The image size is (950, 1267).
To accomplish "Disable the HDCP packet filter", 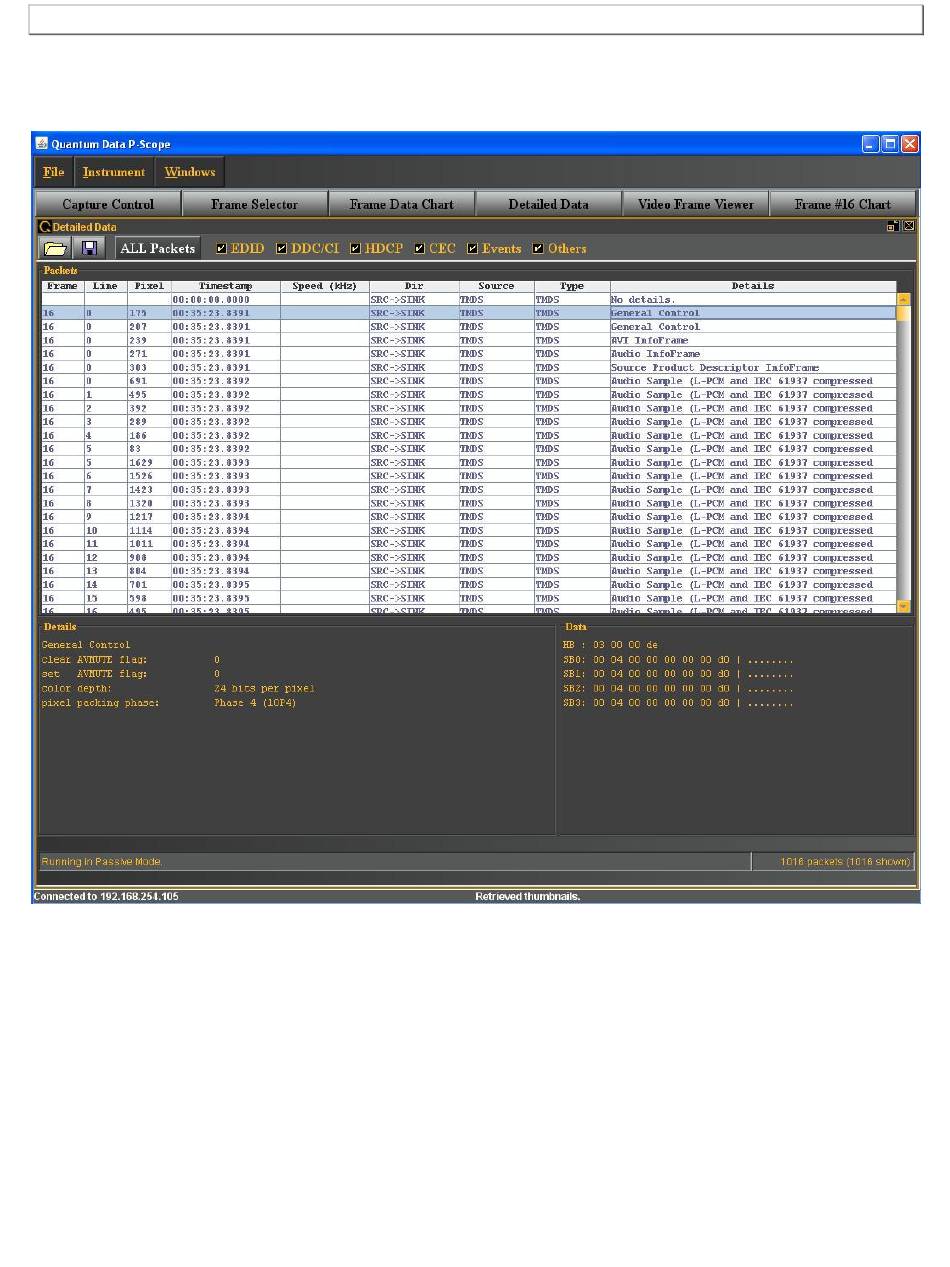I will (x=355, y=248).
